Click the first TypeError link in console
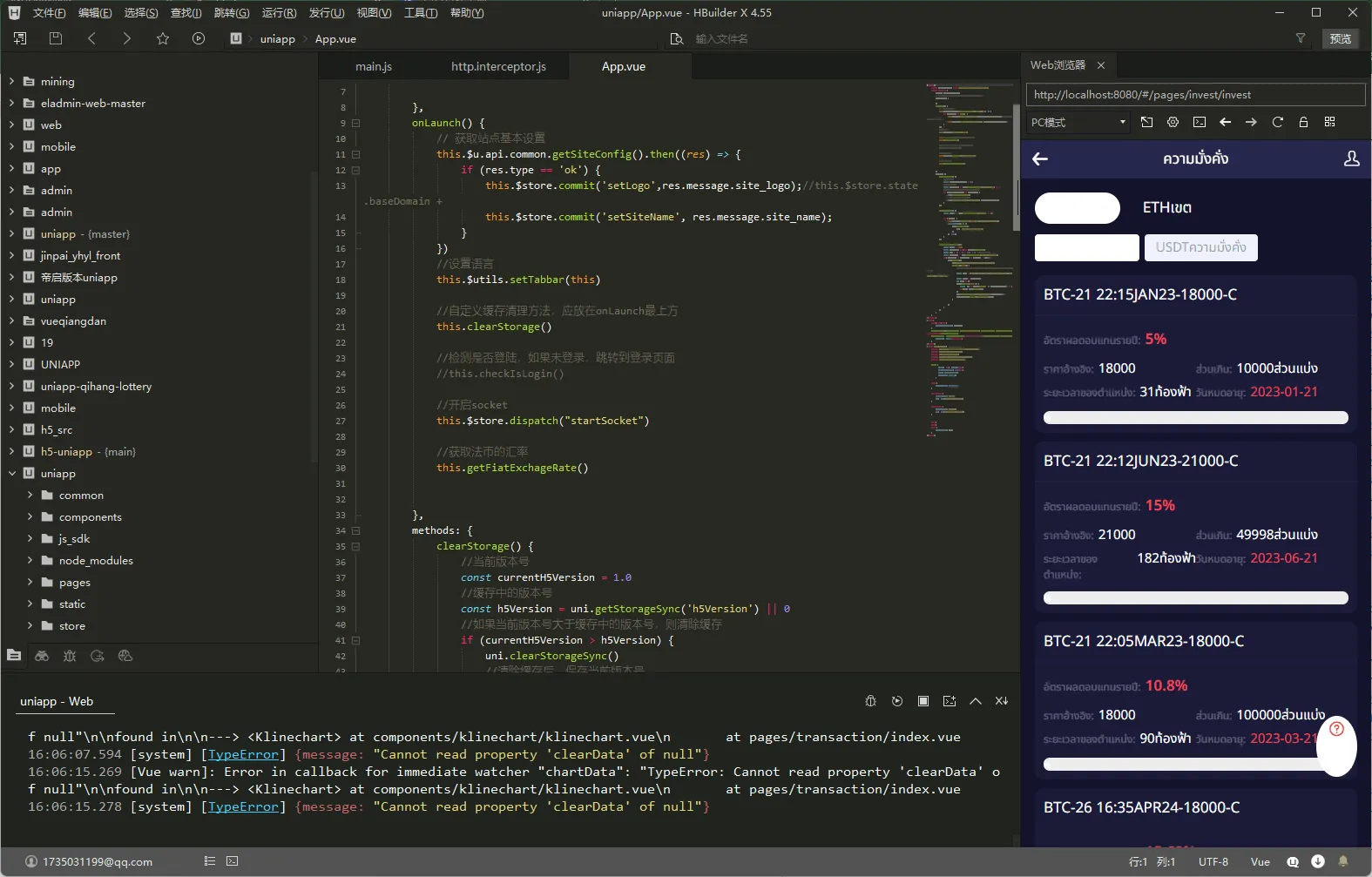The height and width of the screenshot is (877, 1372). (243, 754)
